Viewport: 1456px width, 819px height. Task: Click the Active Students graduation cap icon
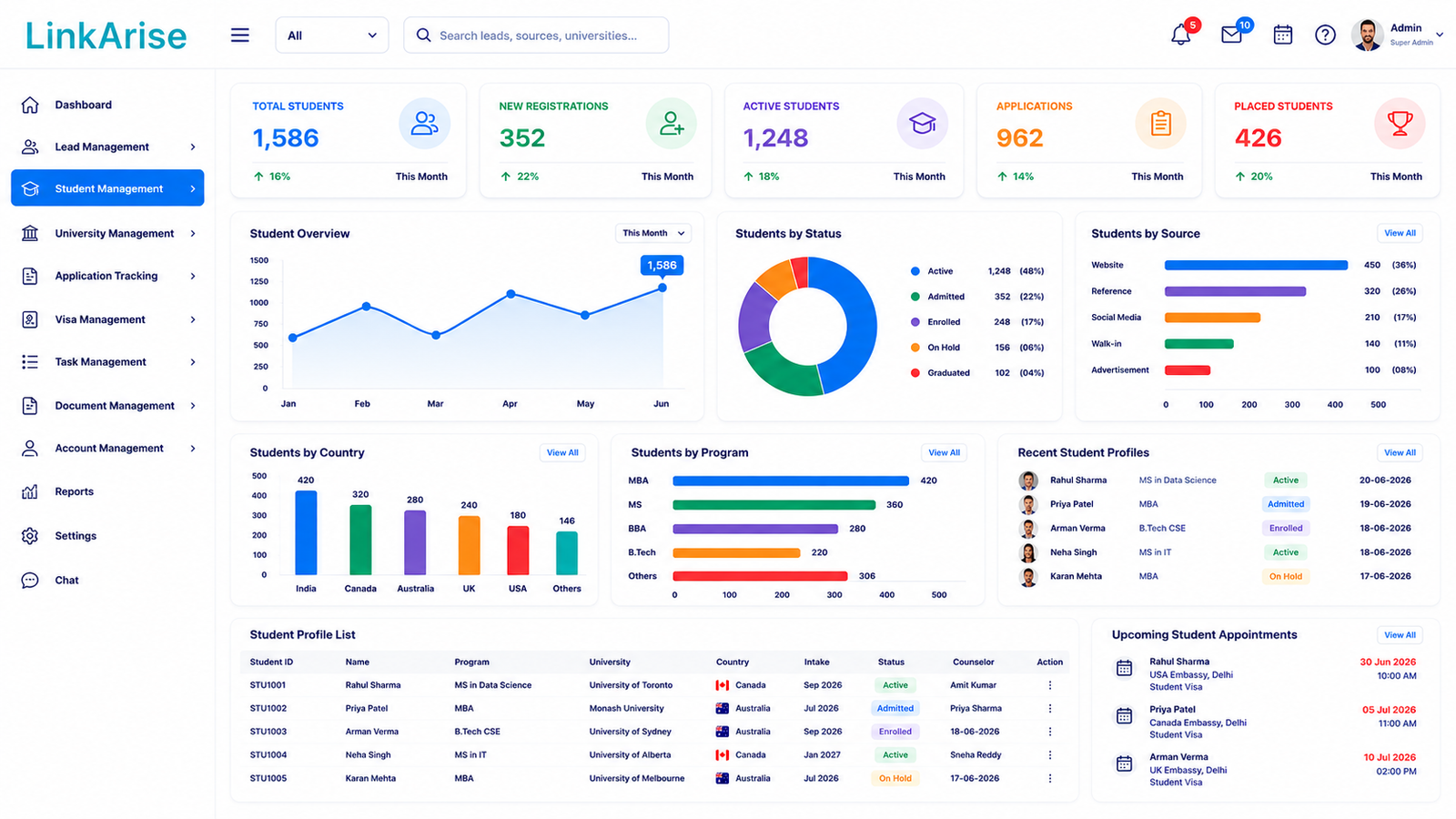[x=923, y=124]
